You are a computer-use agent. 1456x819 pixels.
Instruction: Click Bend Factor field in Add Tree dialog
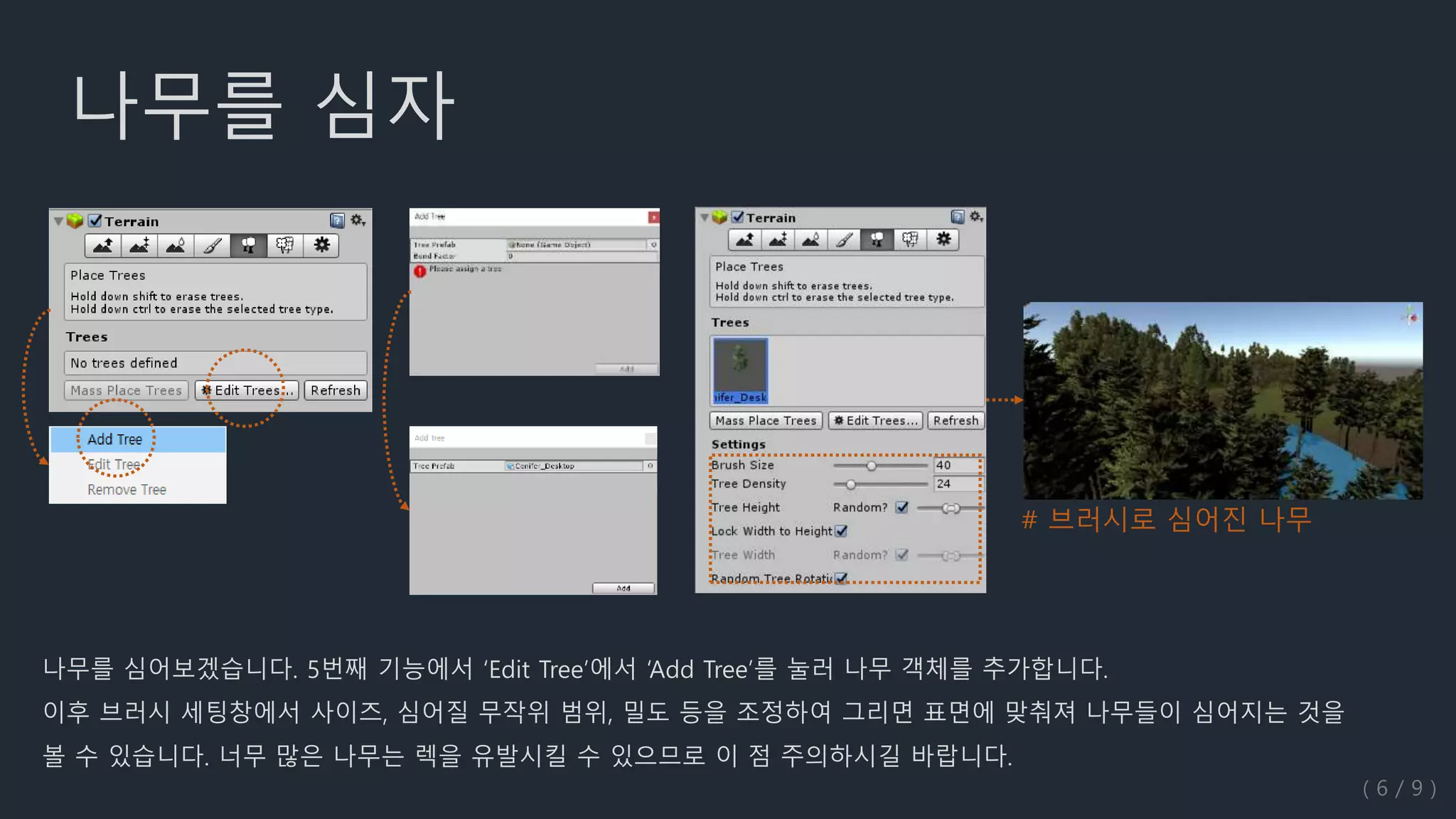(x=582, y=256)
